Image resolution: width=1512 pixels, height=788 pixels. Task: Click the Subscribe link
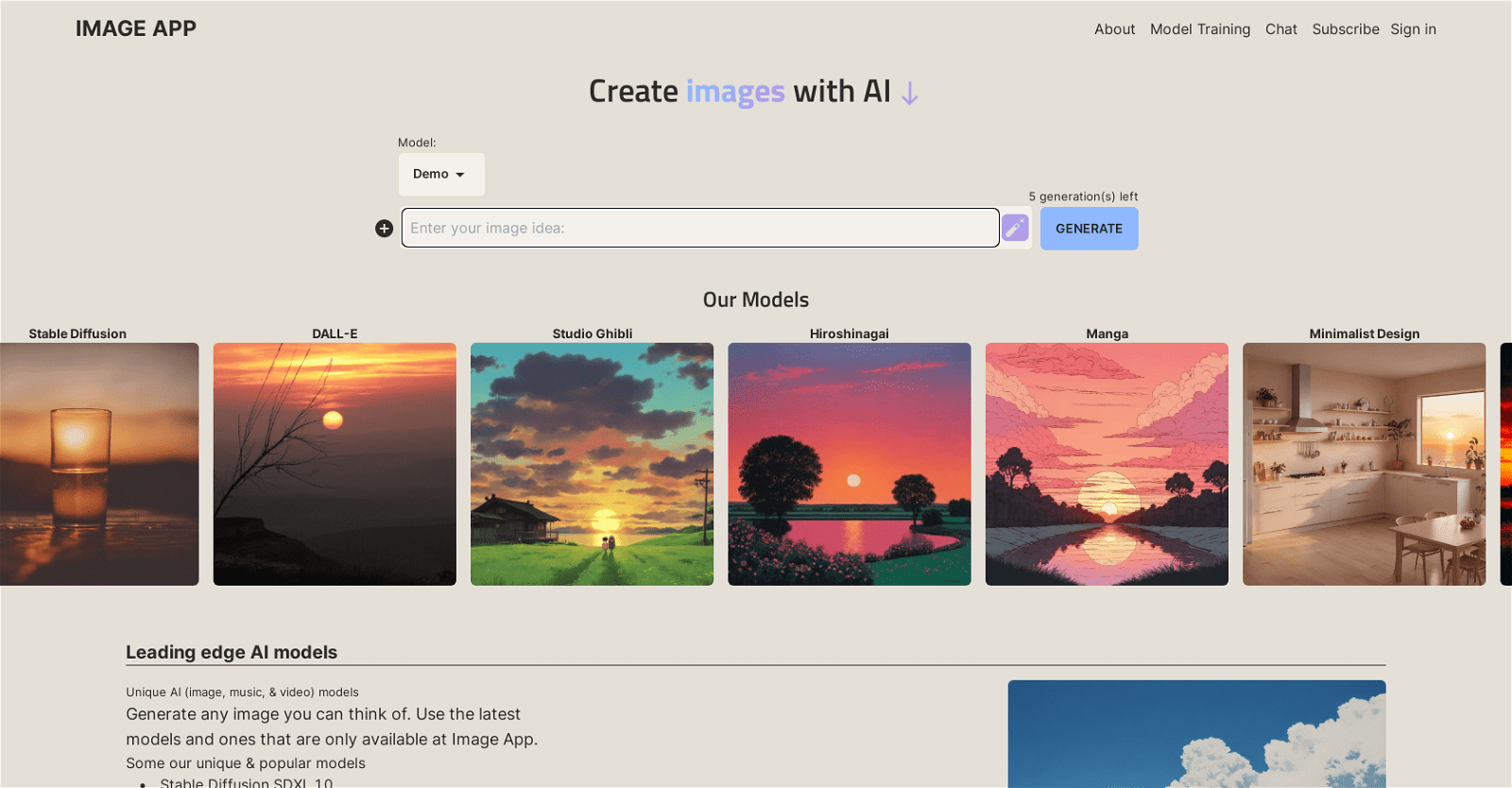(1345, 29)
